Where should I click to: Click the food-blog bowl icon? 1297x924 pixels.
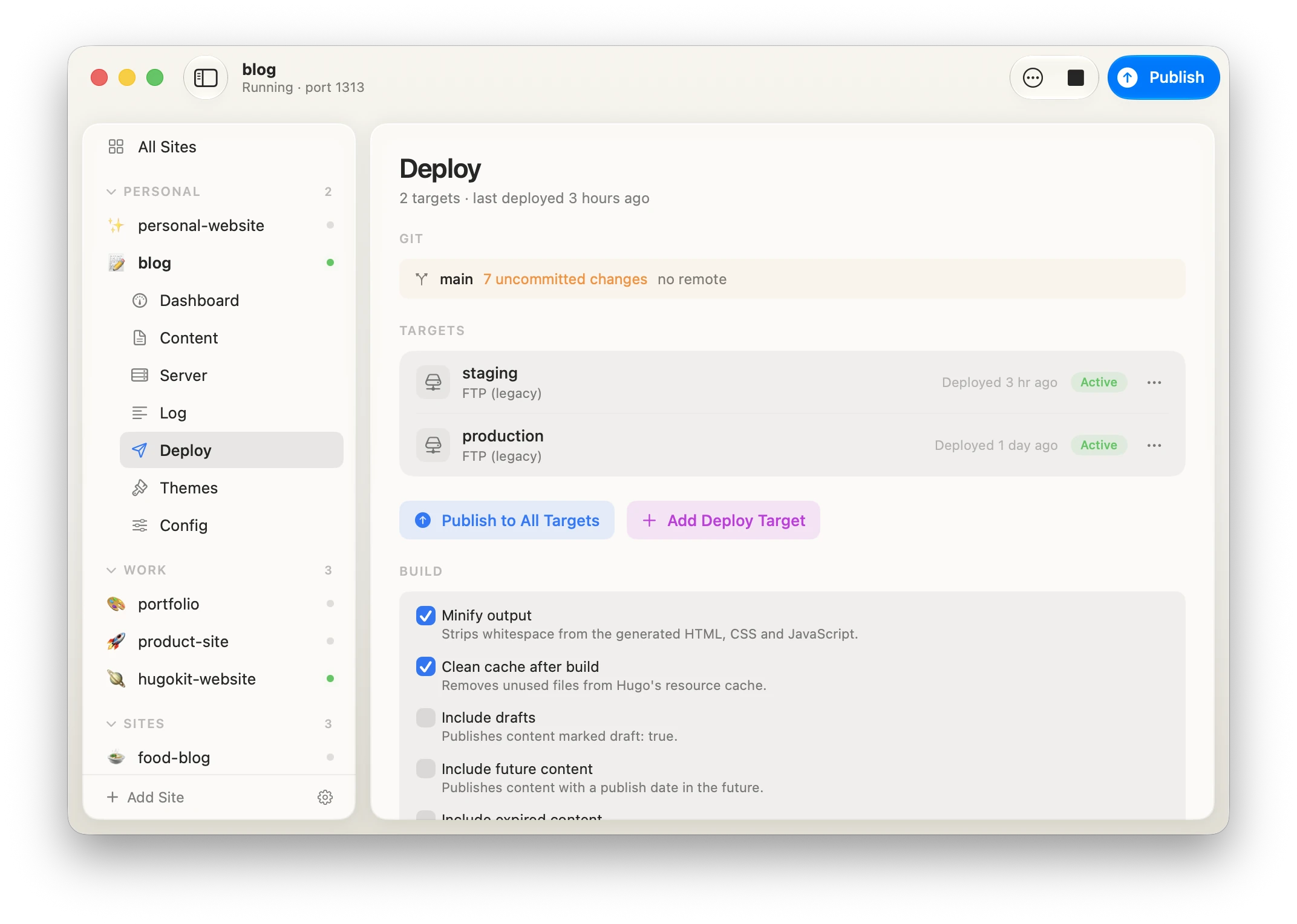coord(116,758)
